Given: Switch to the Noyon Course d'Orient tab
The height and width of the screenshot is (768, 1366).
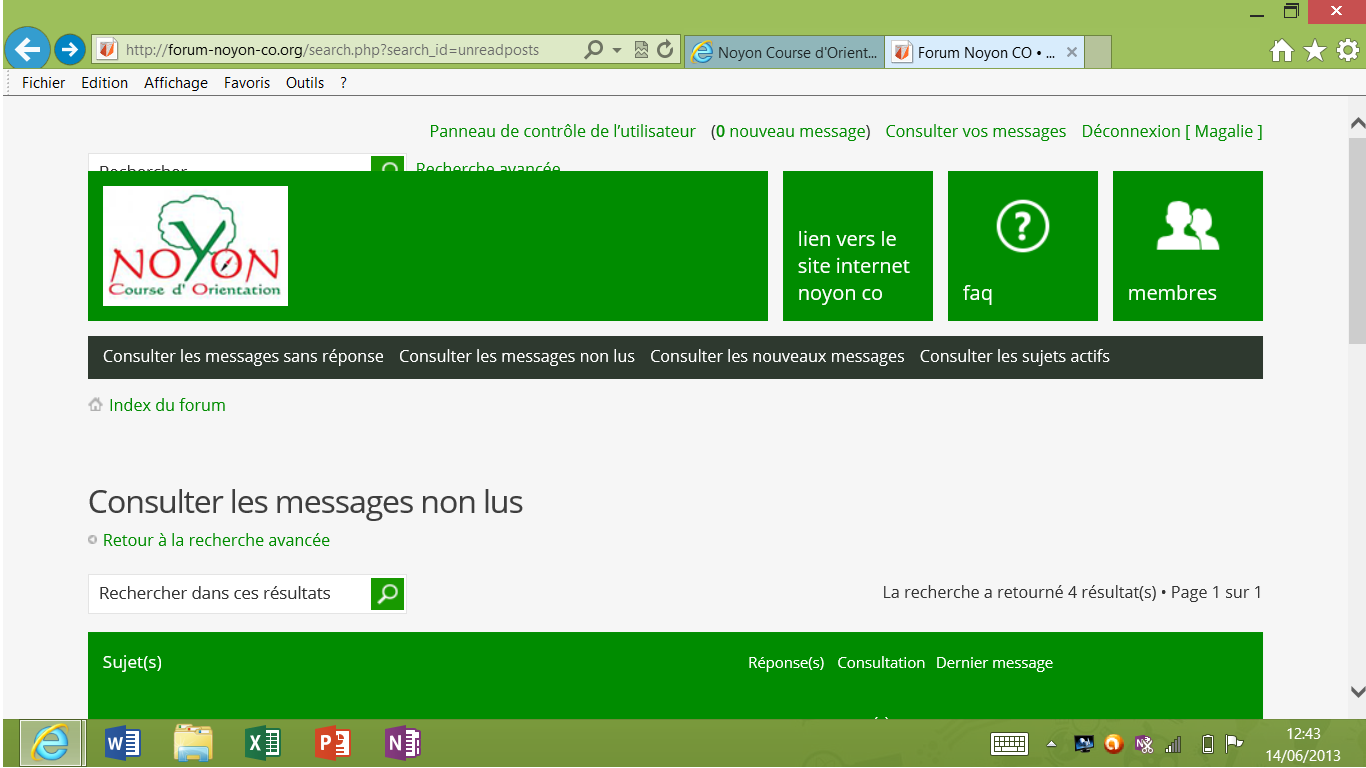Looking at the screenshot, I should [x=784, y=51].
